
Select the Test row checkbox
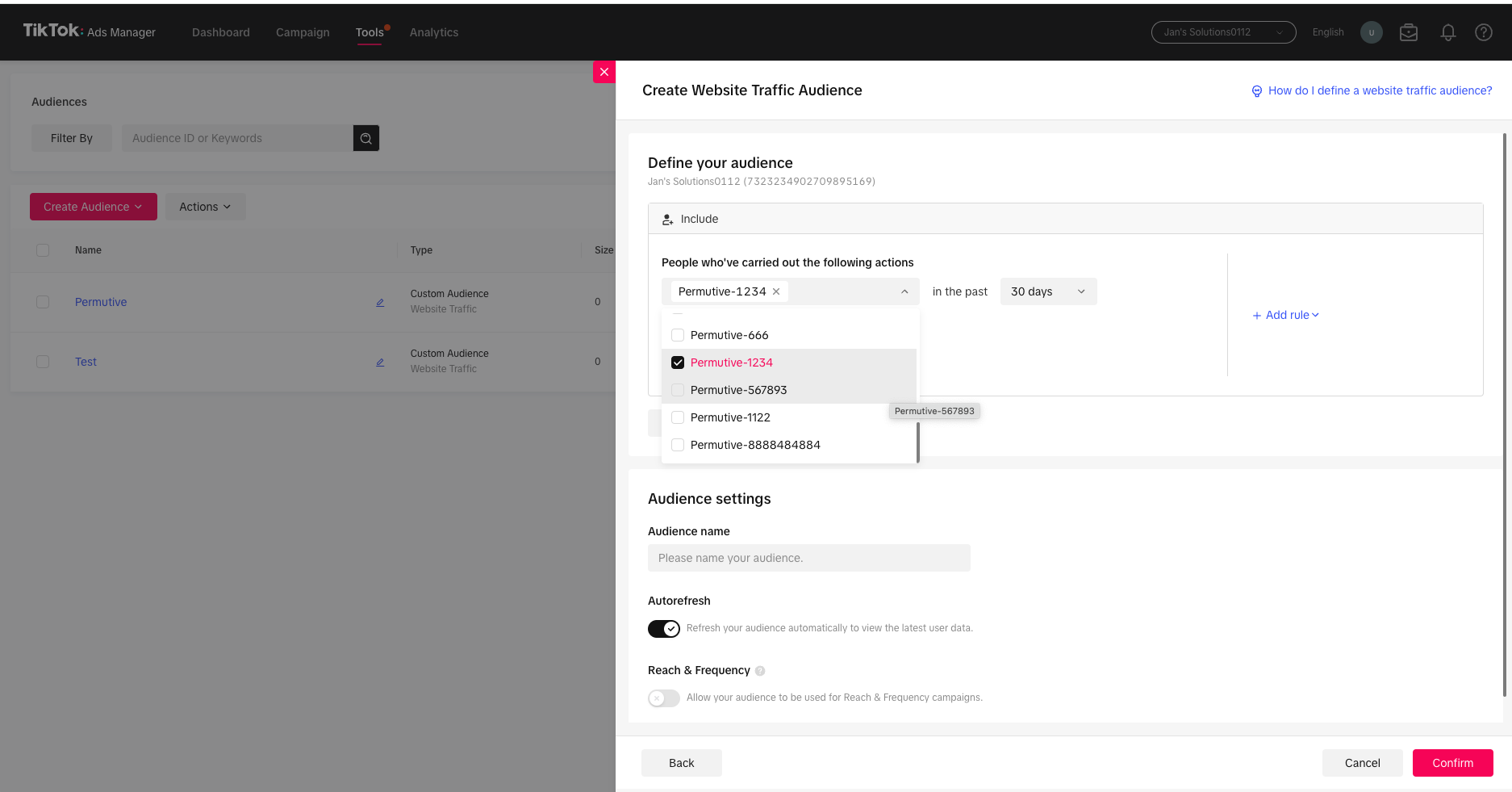(43, 362)
